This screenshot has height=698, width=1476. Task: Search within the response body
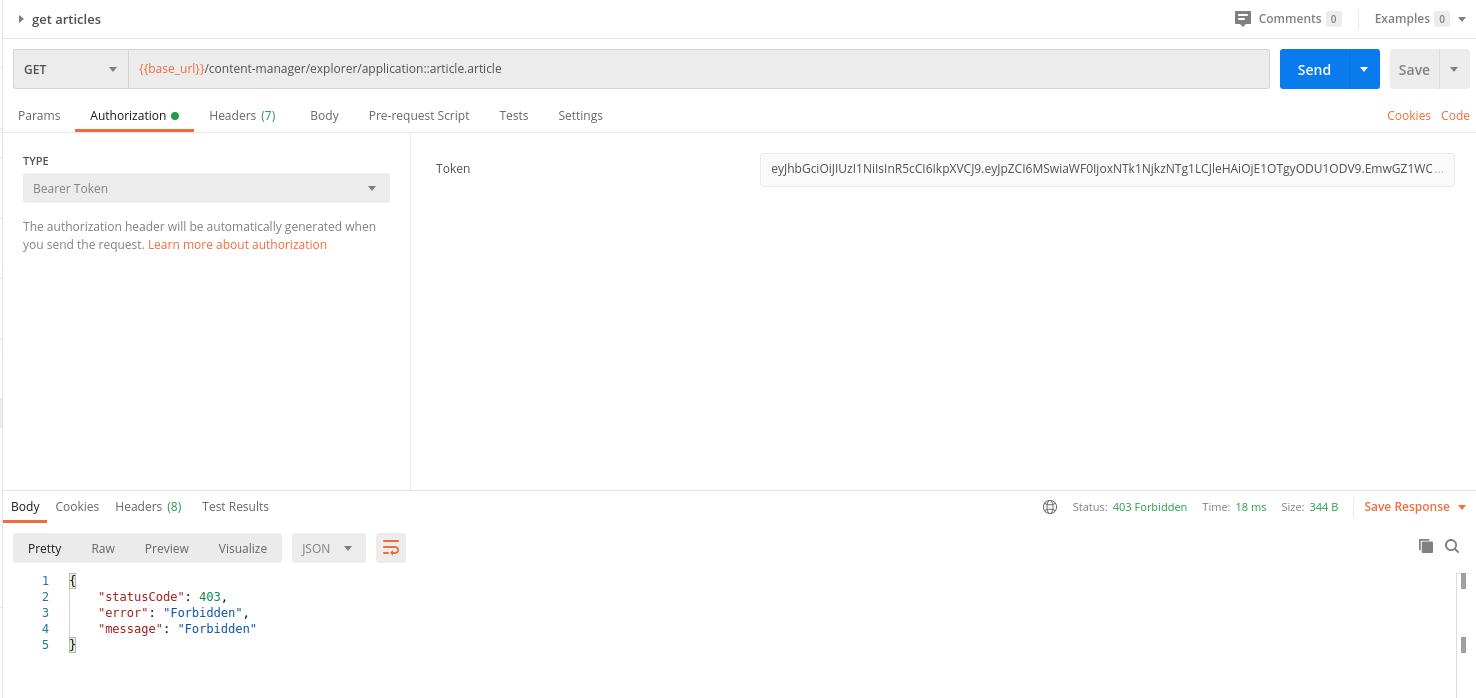coord(1452,546)
